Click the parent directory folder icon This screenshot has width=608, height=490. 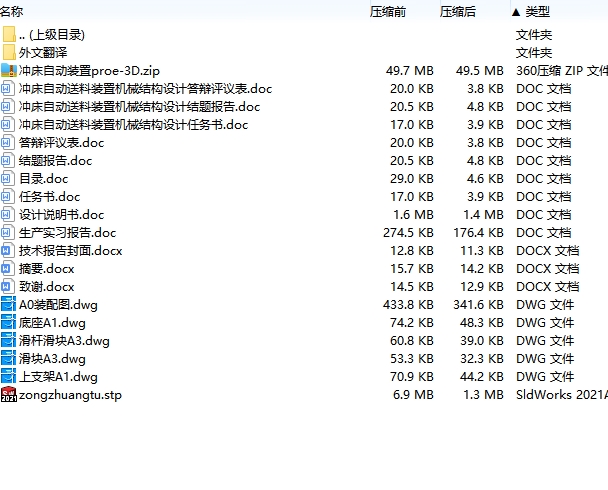[9, 35]
